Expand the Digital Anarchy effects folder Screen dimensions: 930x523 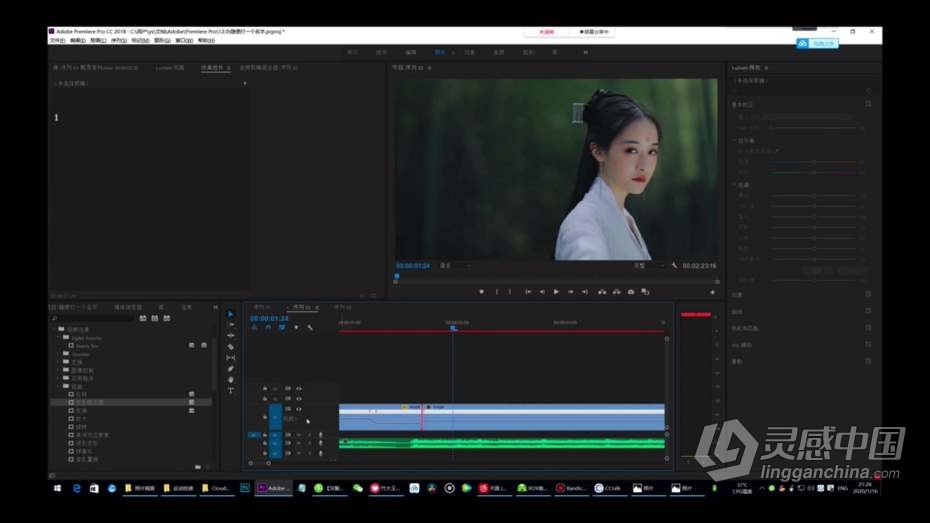tap(59, 337)
